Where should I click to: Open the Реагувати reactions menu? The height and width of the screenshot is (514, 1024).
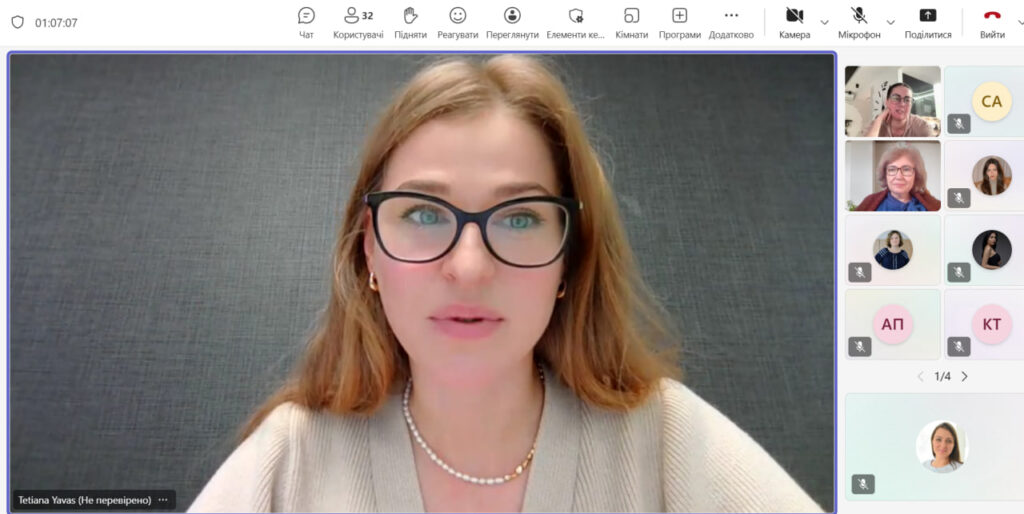[457, 22]
